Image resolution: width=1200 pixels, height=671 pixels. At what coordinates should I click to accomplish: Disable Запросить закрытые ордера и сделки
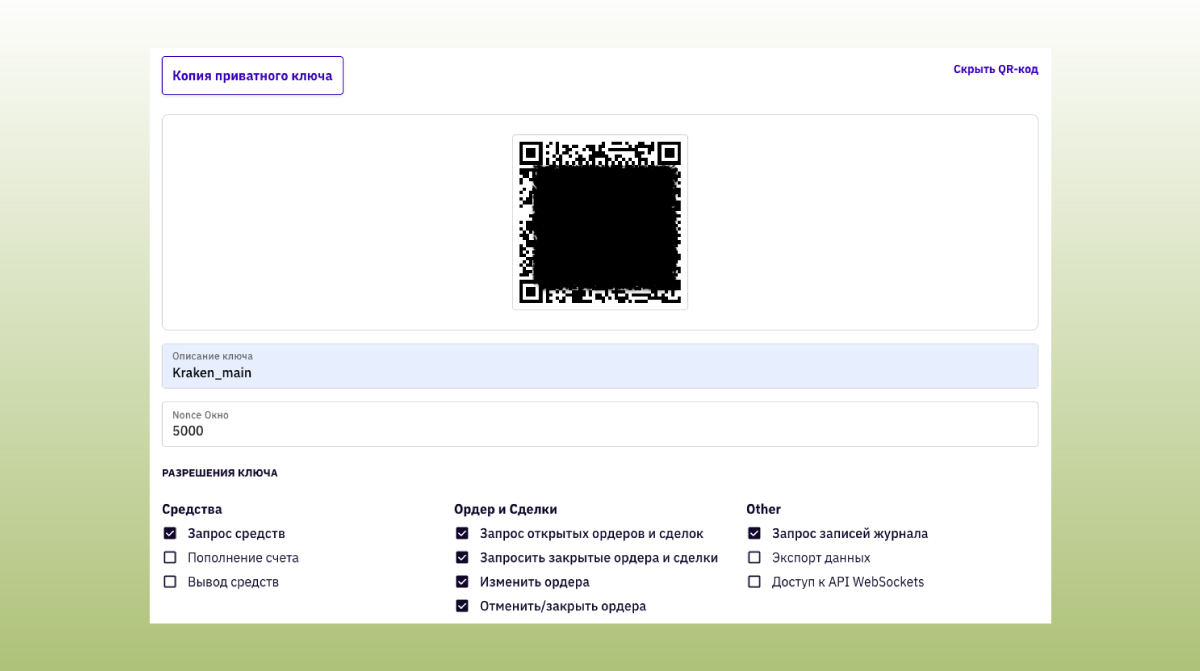pyautogui.click(x=462, y=557)
